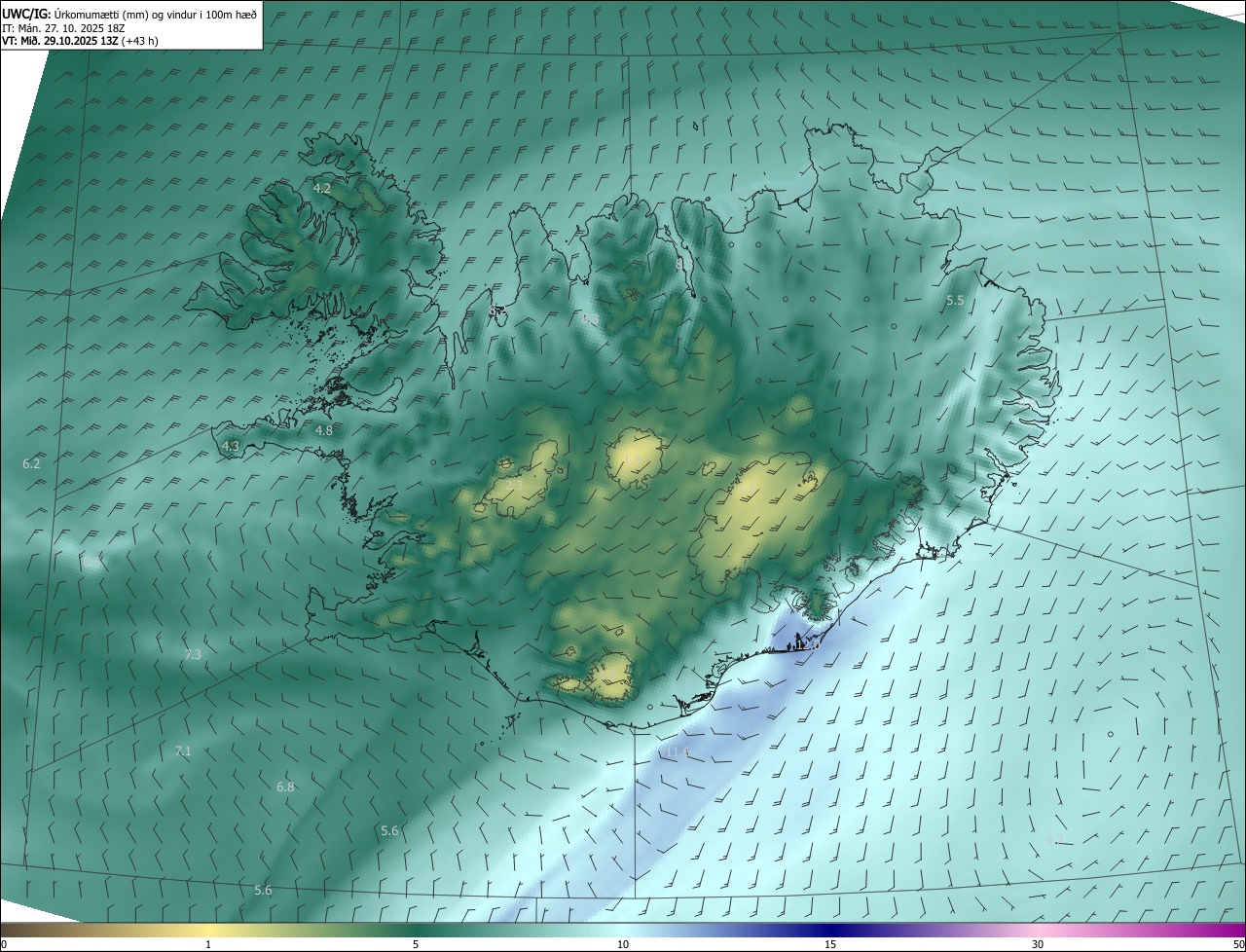This screenshot has width=1246, height=952.
Task: Click the 7.3 value label on the map
Action: (193, 655)
